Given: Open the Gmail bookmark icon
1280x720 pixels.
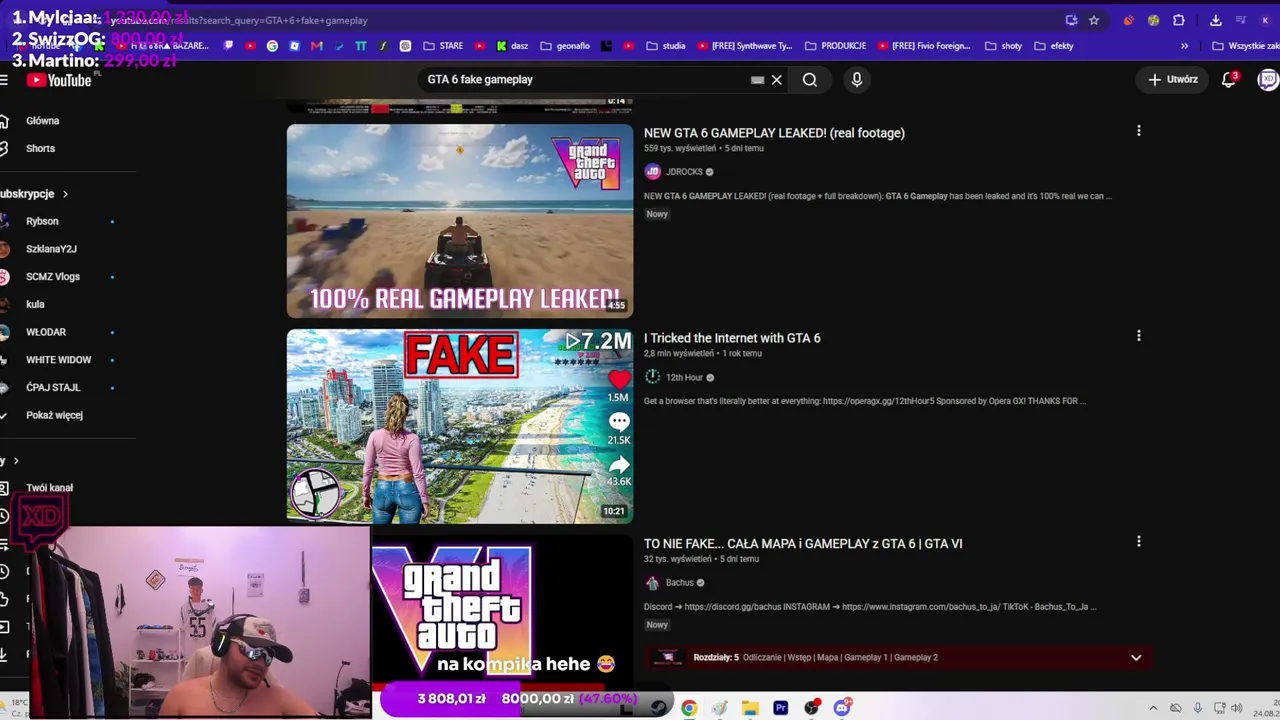Looking at the screenshot, I should pos(317,46).
